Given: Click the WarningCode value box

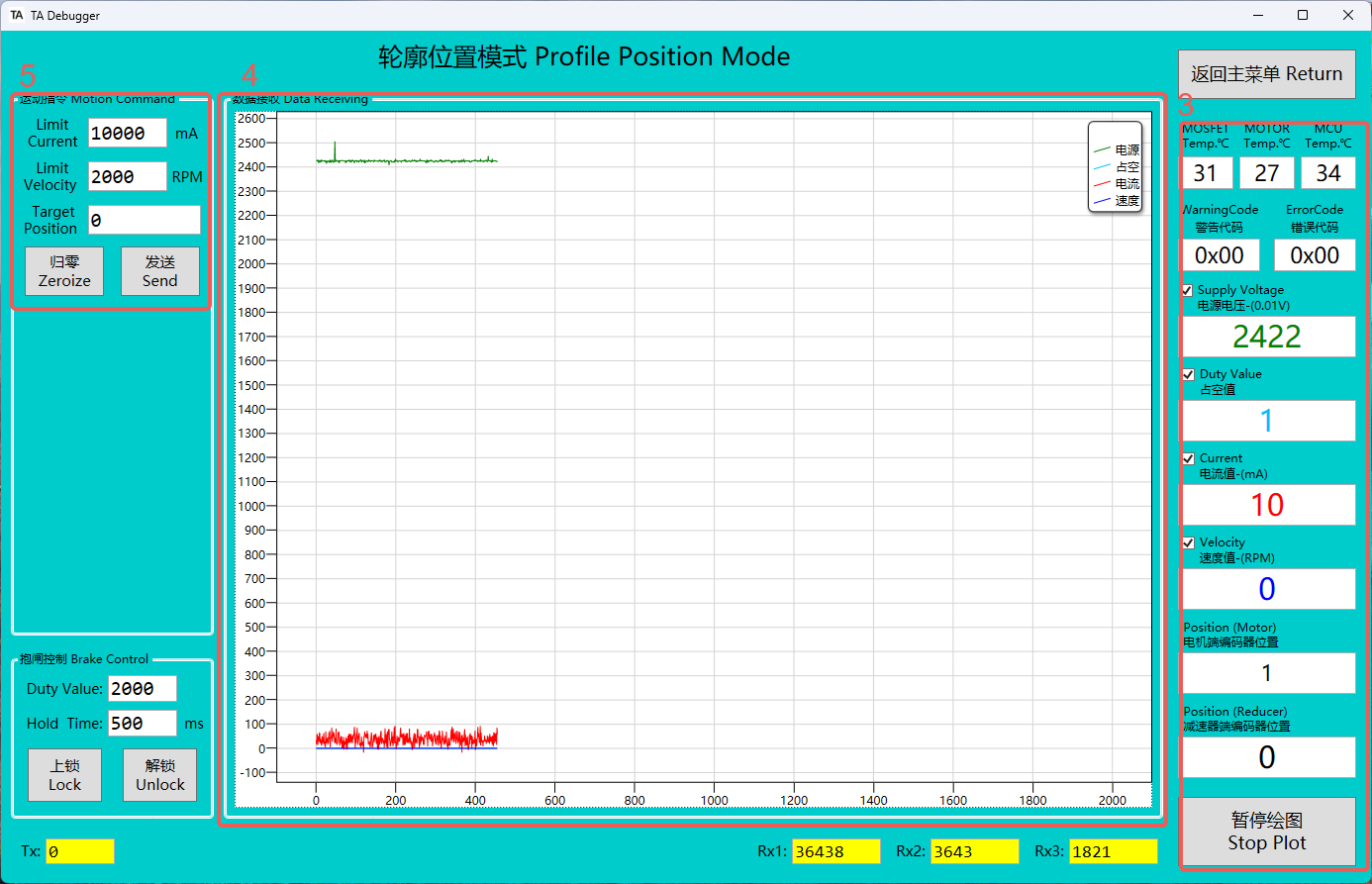Looking at the screenshot, I should point(1220,255).
